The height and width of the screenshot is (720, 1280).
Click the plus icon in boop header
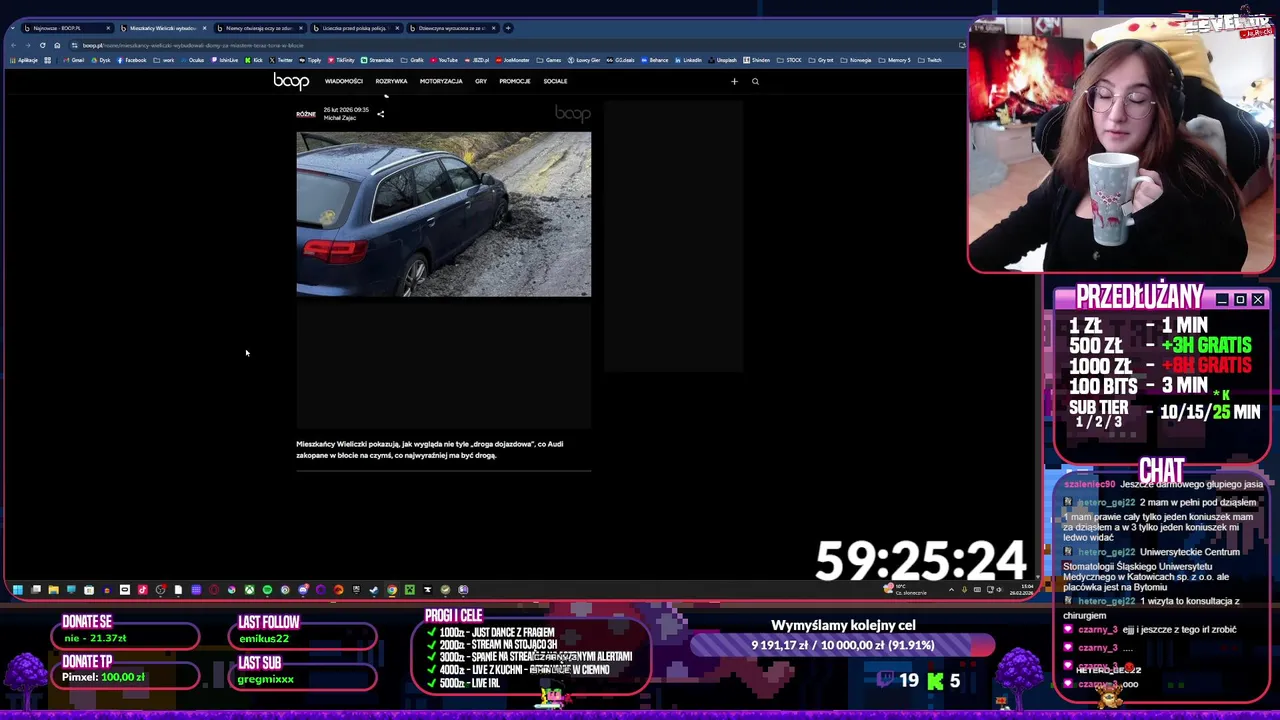click(734, 81)
